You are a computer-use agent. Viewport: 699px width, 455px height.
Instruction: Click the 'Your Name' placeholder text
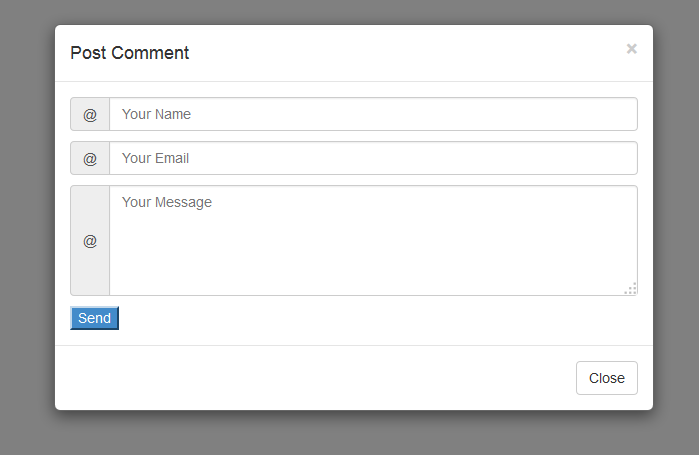(x=156, y=114)
